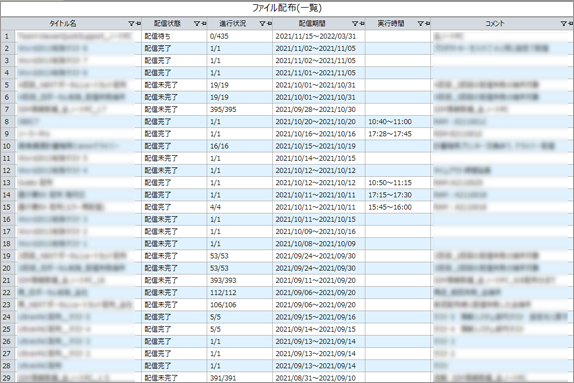Click the 2021/11/15~2022/03/31 period cell
574x383 pixels.
coord(319,36)
